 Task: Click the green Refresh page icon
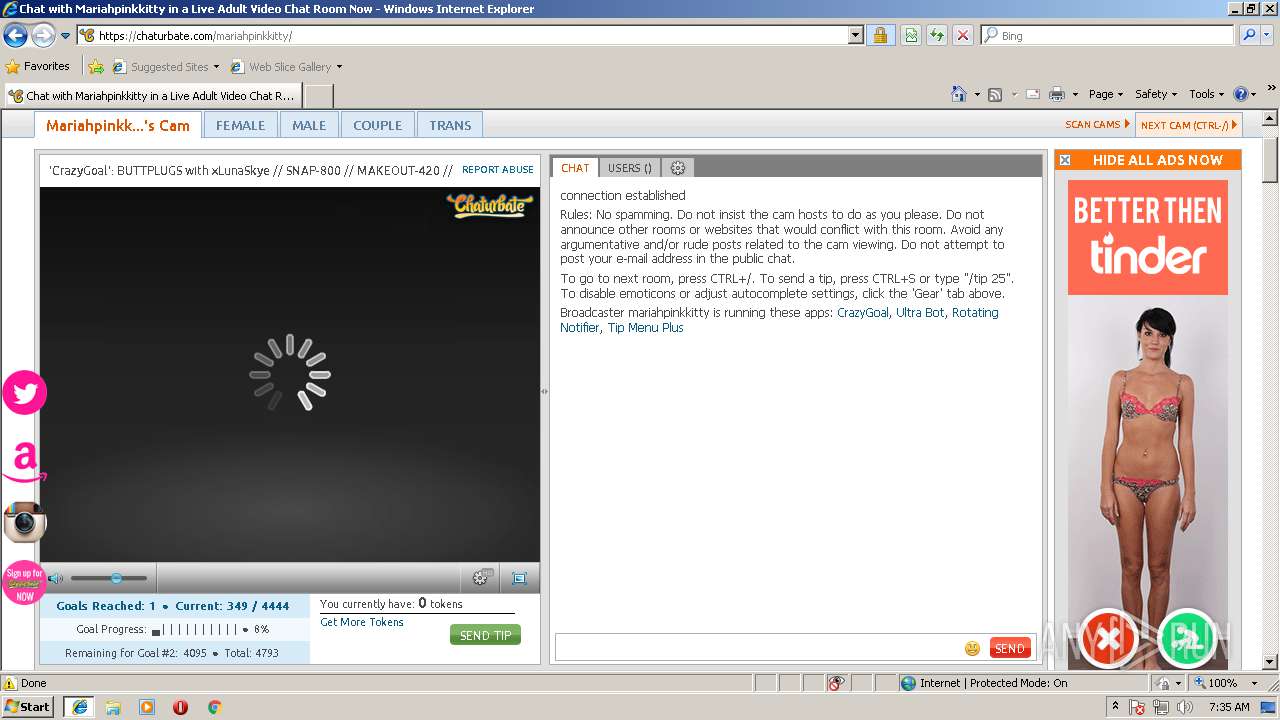pyautogui.click(x=937, y=35)
